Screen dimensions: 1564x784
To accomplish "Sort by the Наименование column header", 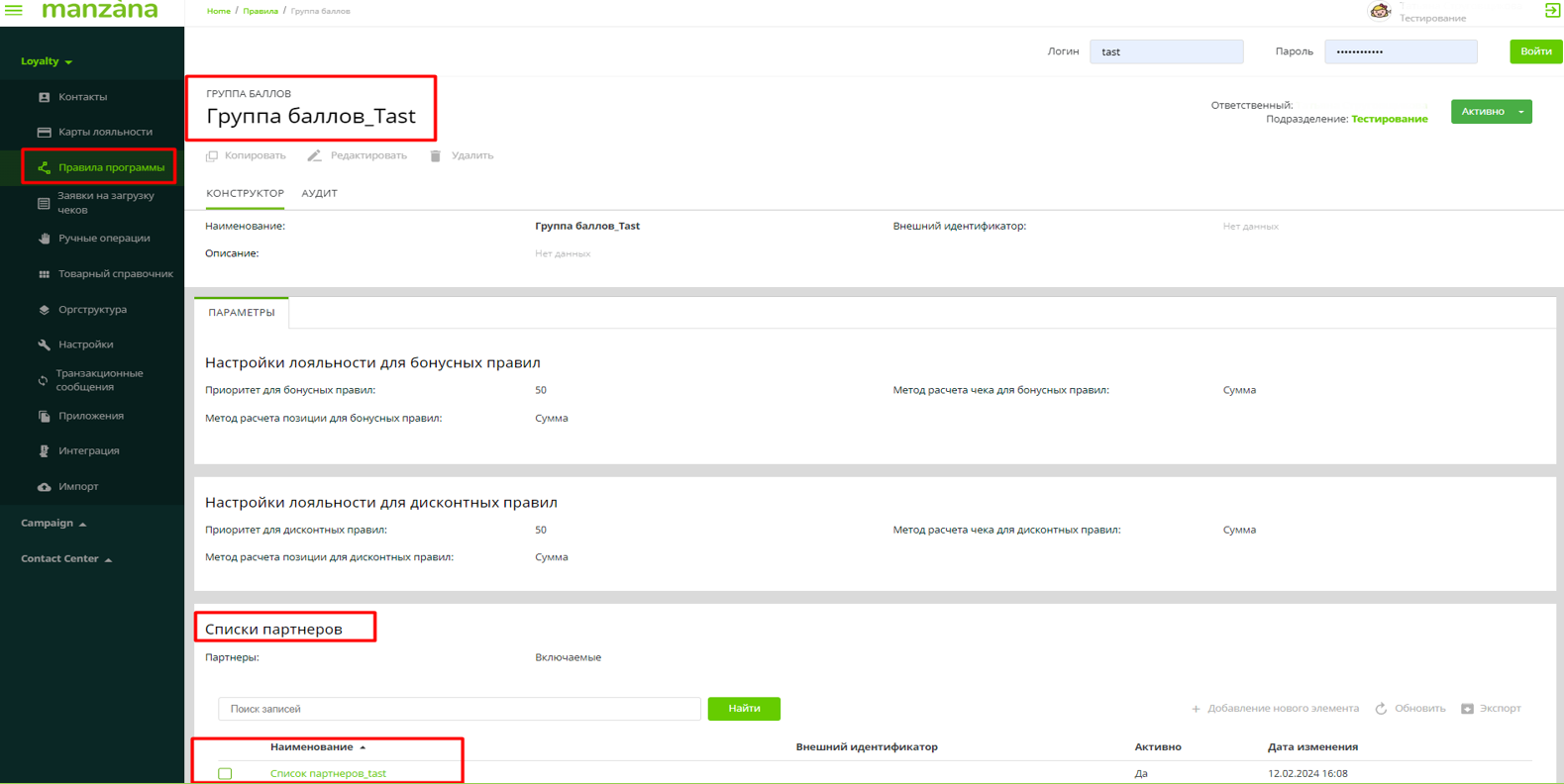I will click(x=312, y=747).
